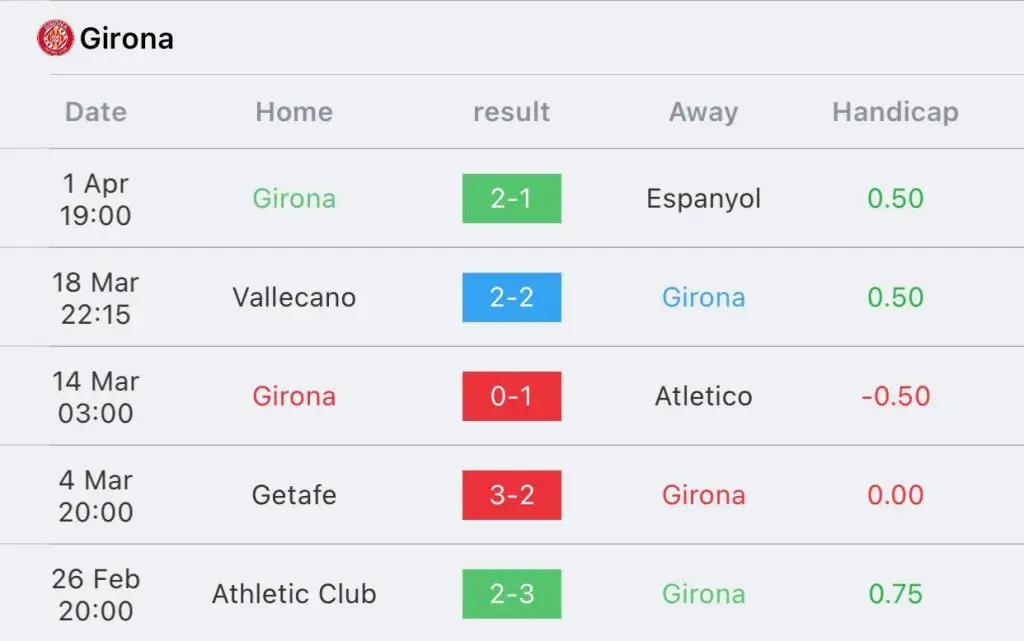The image size is (1024, 641).
Task: Click the Handicap column header
Action: point(895,112)
